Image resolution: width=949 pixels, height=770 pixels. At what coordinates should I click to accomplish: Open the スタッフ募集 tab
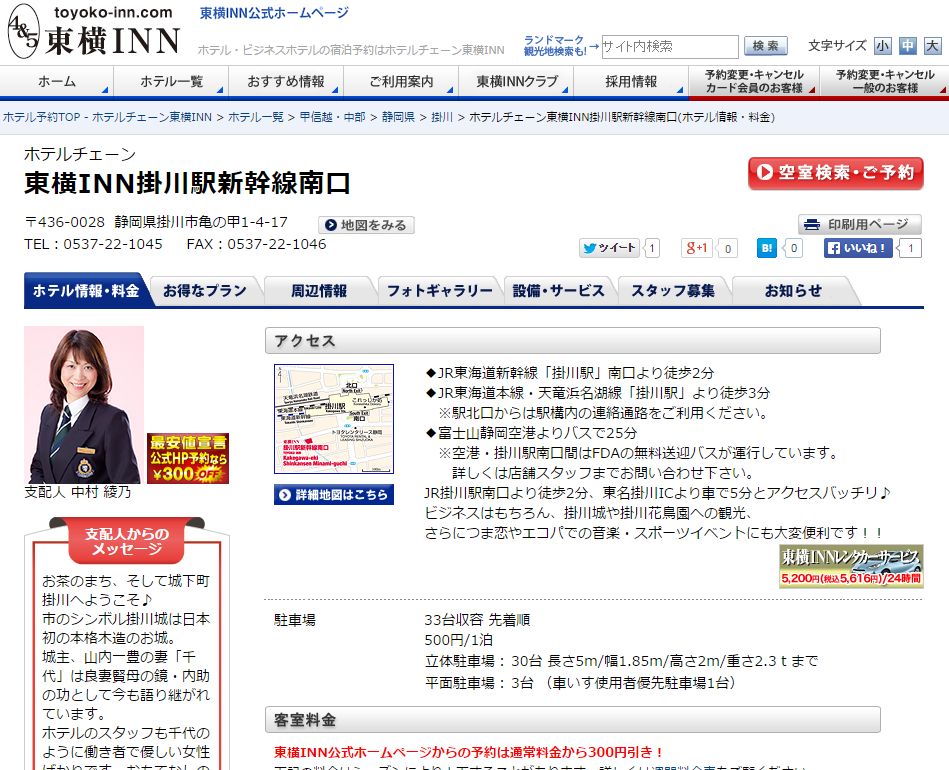point(673,291)
